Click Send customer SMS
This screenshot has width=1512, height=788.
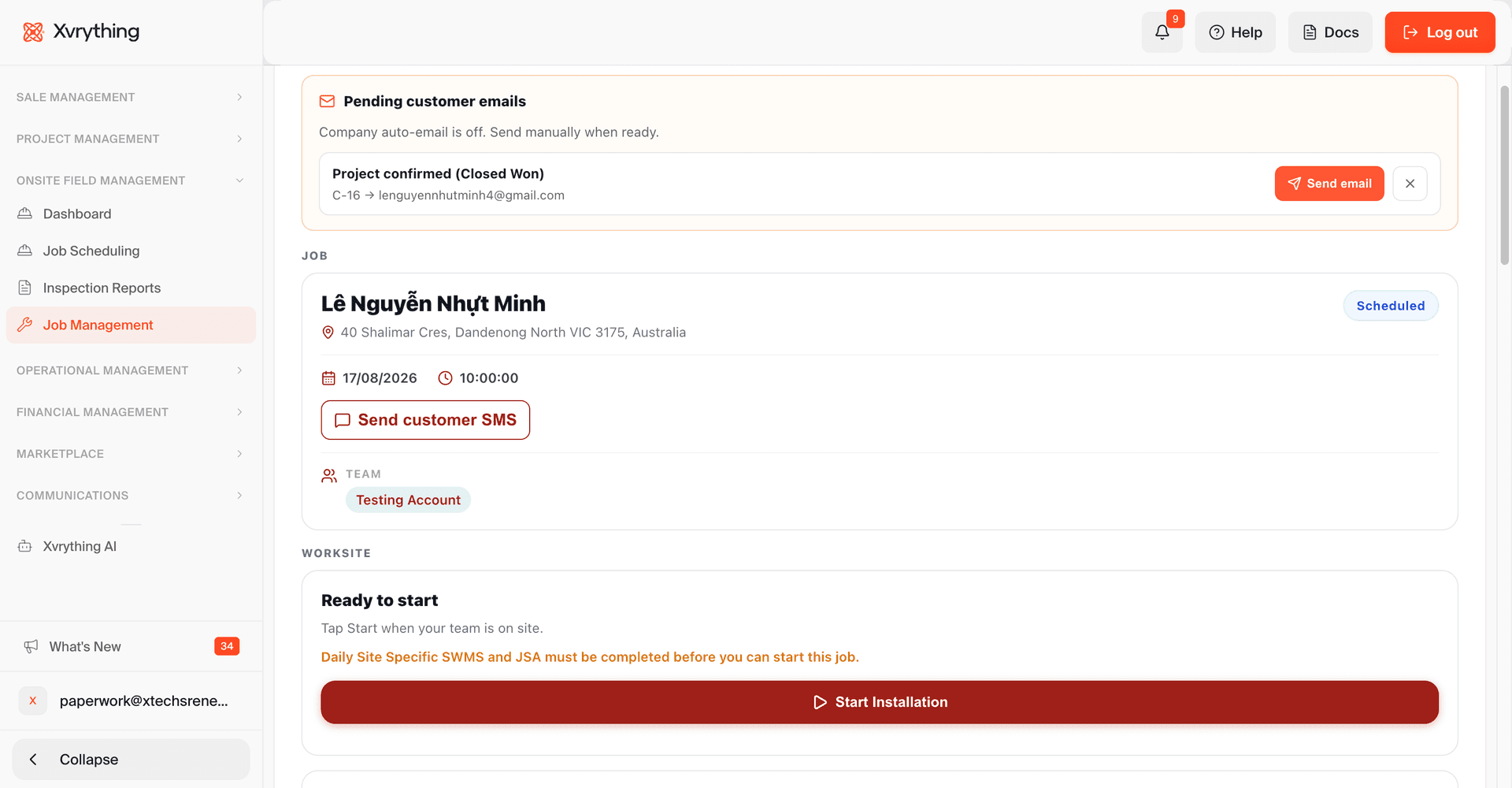click(425, 420)
